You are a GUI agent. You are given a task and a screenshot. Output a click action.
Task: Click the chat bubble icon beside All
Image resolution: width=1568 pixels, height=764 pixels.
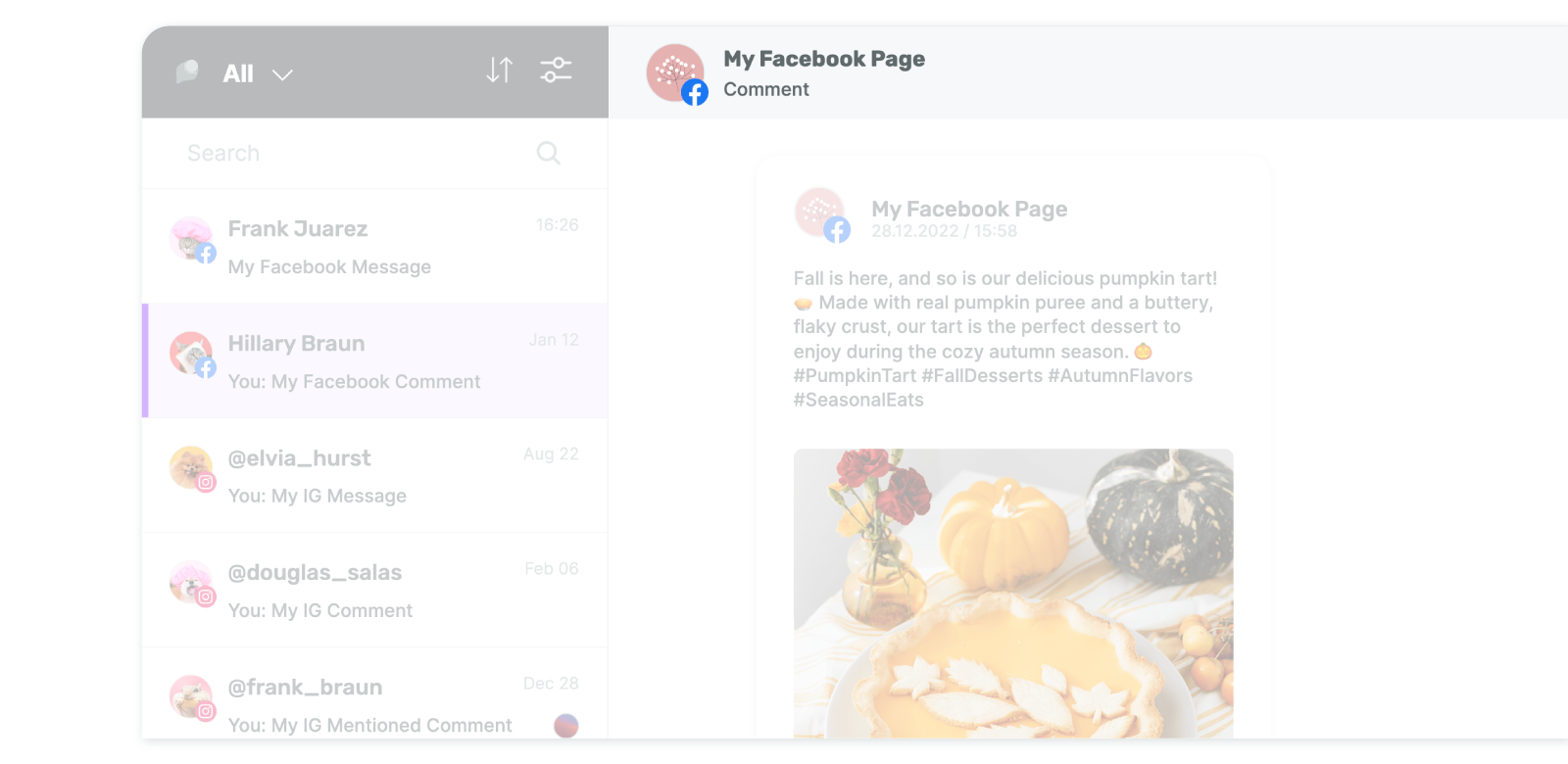tap(186, 72)
